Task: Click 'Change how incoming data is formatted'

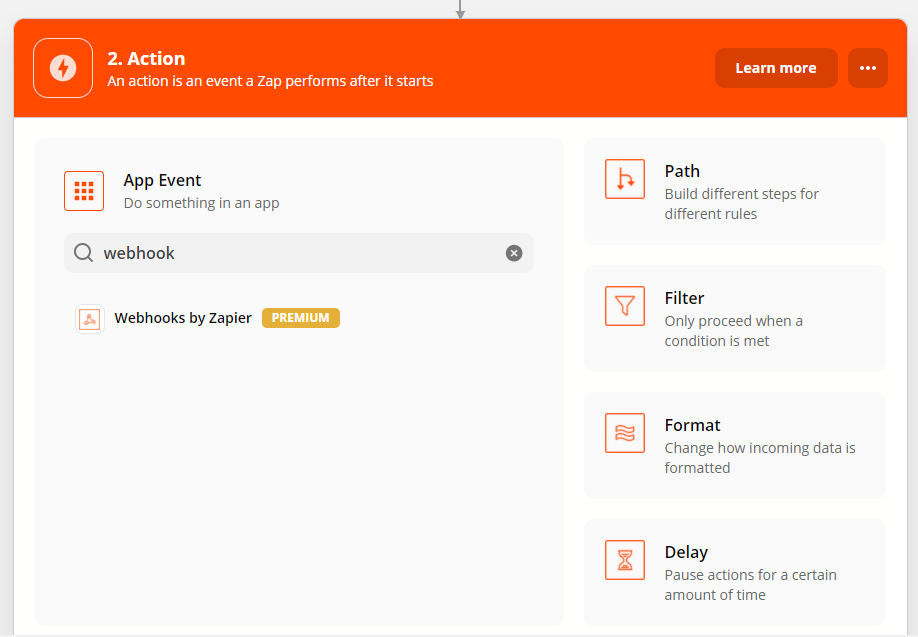Action: 760,458
